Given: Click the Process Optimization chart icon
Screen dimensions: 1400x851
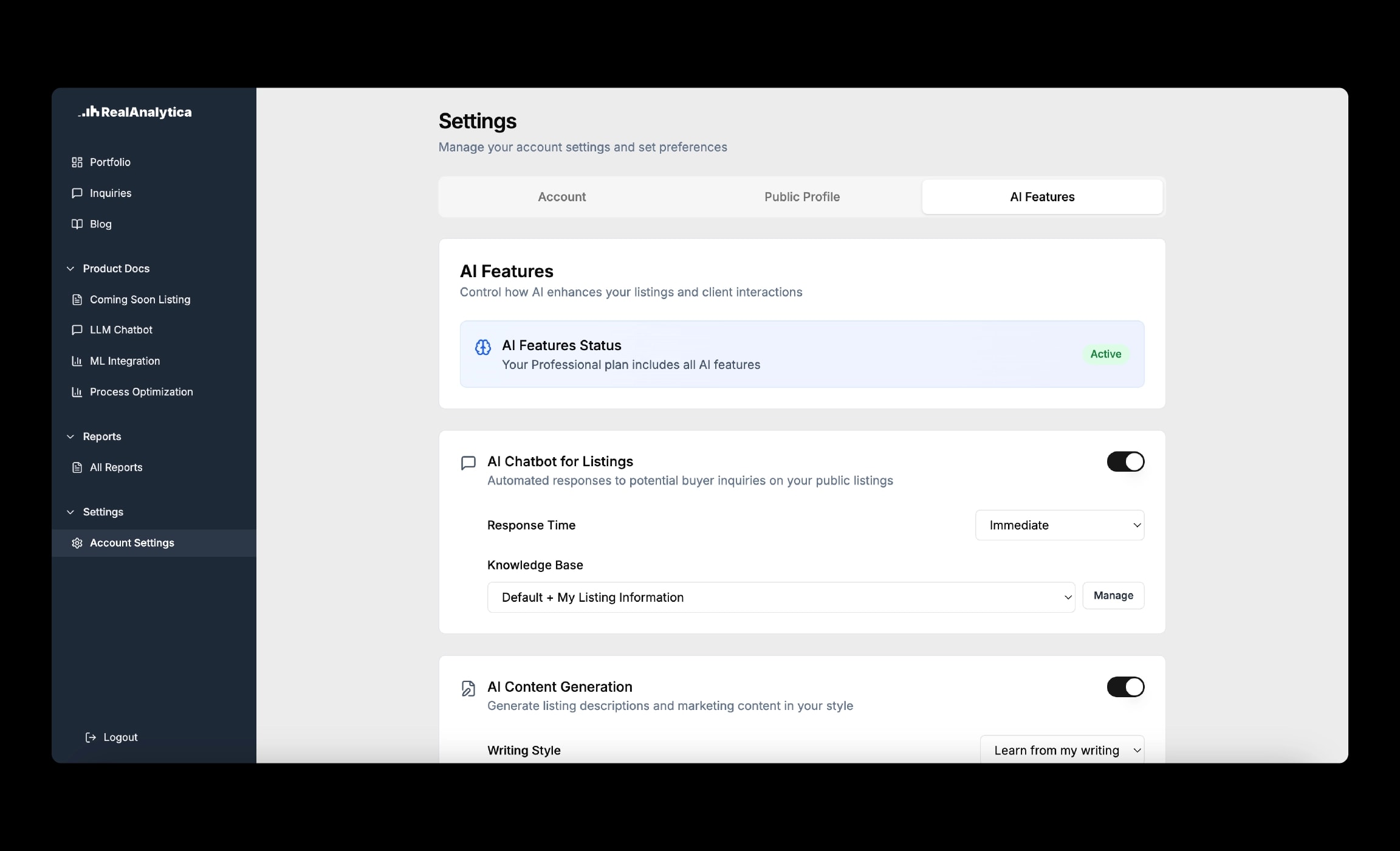Looking at the screenshot, I should click(77, 392).
